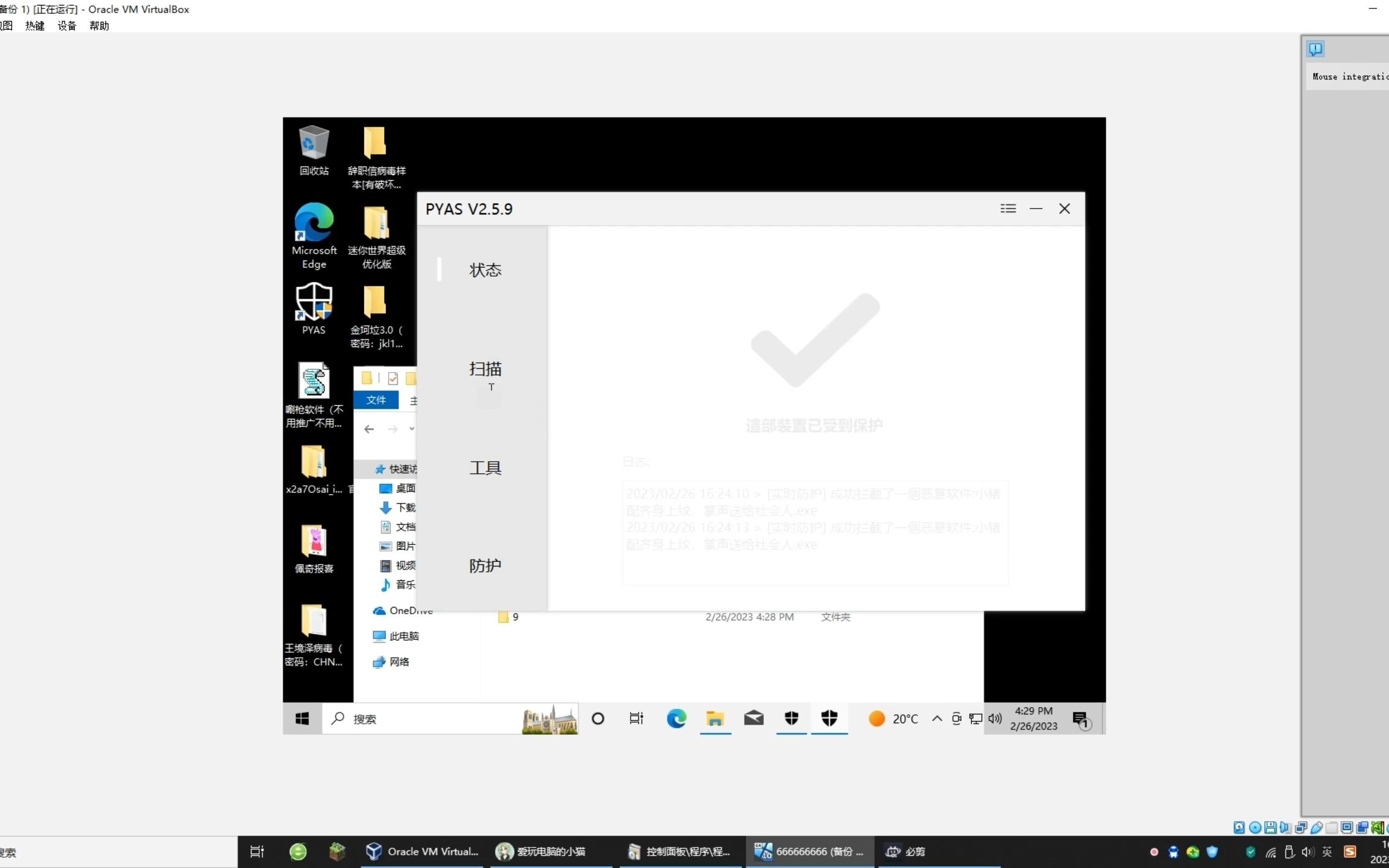The image size is (1389, 868).
Task: Select OneDrive in File Explorer sidebar
Action: tap(403, 611)
